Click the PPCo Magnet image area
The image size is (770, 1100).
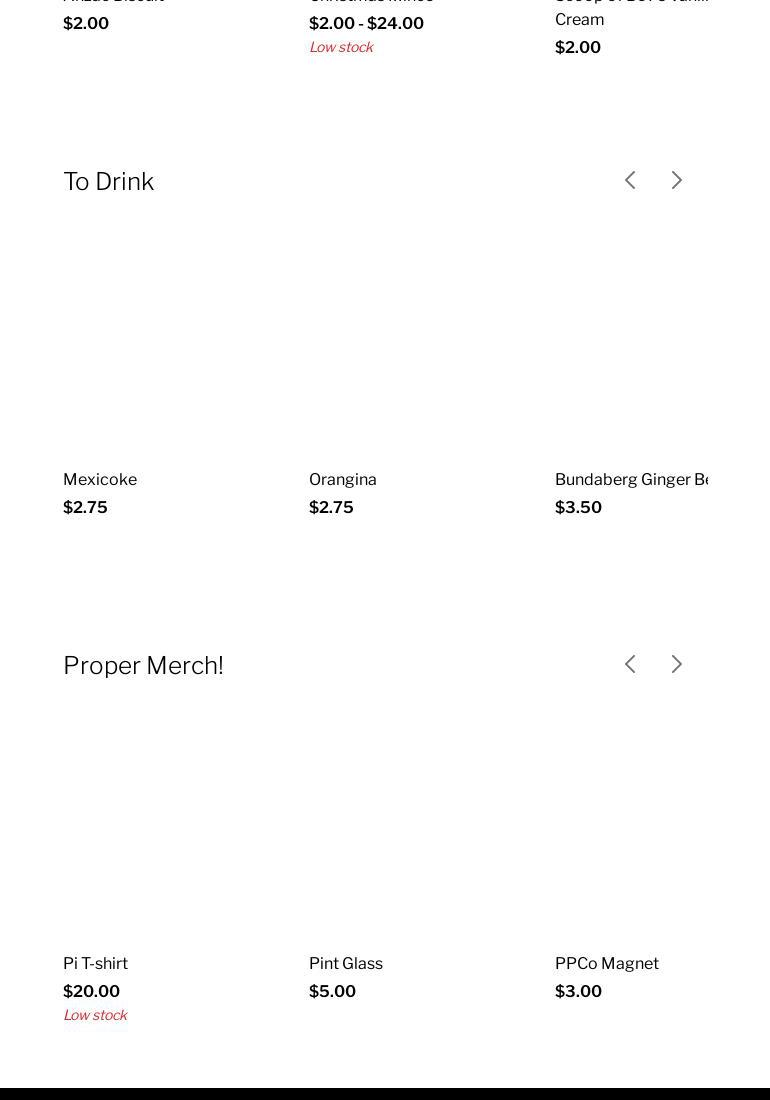pyautogui.click(x=631, y=825)
